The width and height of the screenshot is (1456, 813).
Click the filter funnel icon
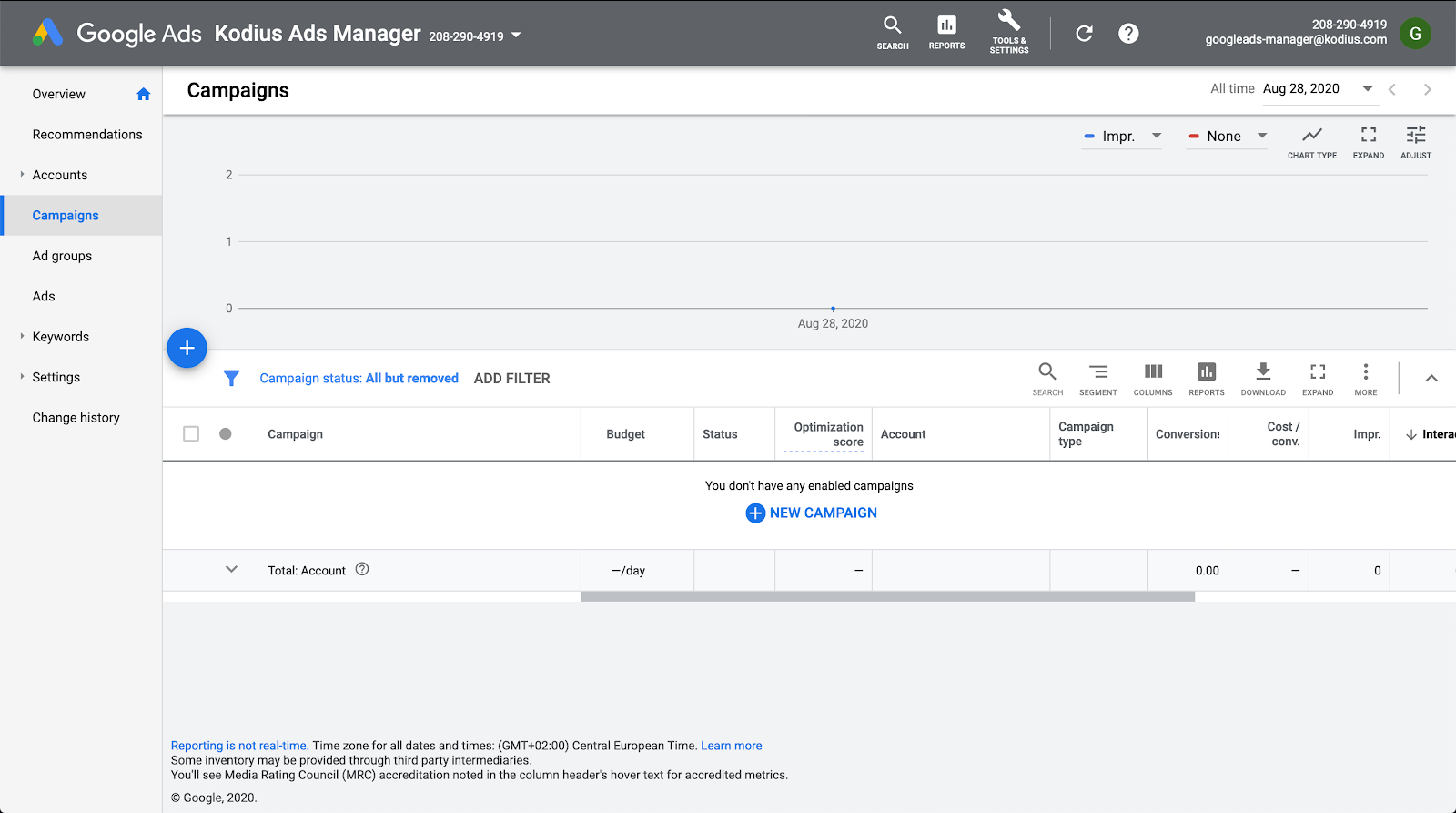(231, 378)
